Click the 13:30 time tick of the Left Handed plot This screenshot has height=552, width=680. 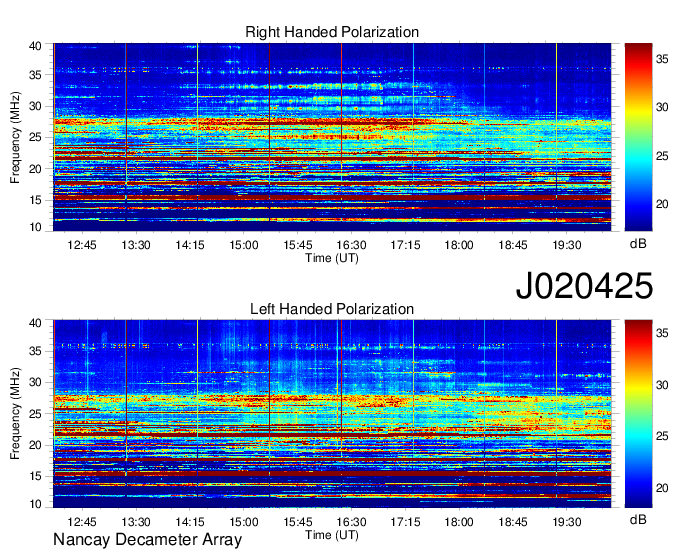coord(136,522)
